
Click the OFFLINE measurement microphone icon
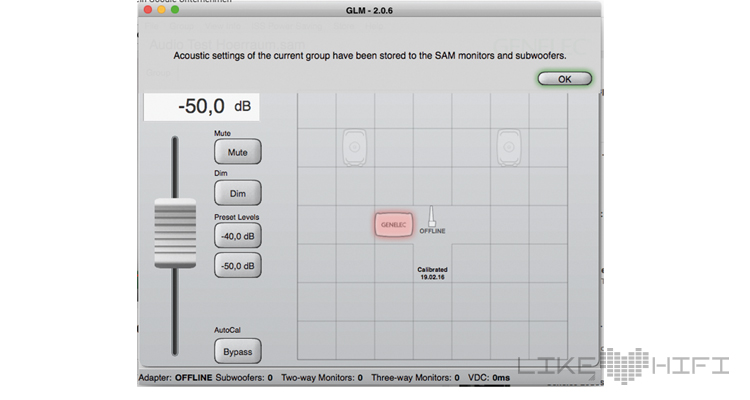pyautogui.click(x=432, y=220)
